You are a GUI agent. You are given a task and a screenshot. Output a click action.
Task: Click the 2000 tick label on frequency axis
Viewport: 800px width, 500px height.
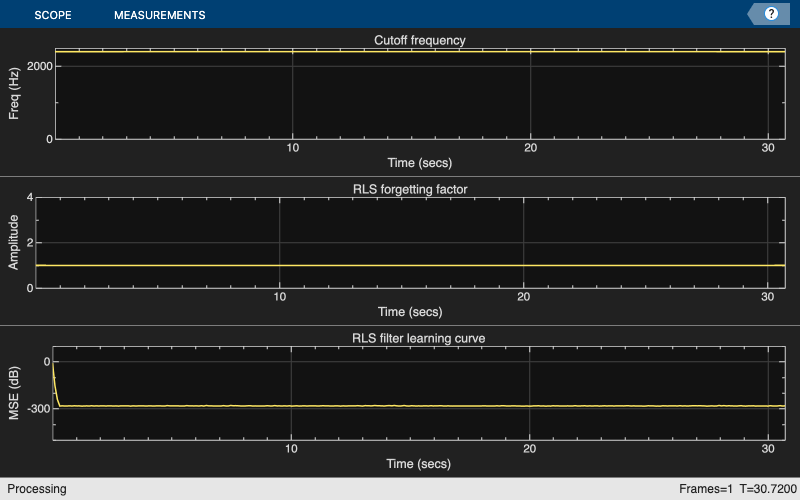pyautogui.click(x=40, y=66)
